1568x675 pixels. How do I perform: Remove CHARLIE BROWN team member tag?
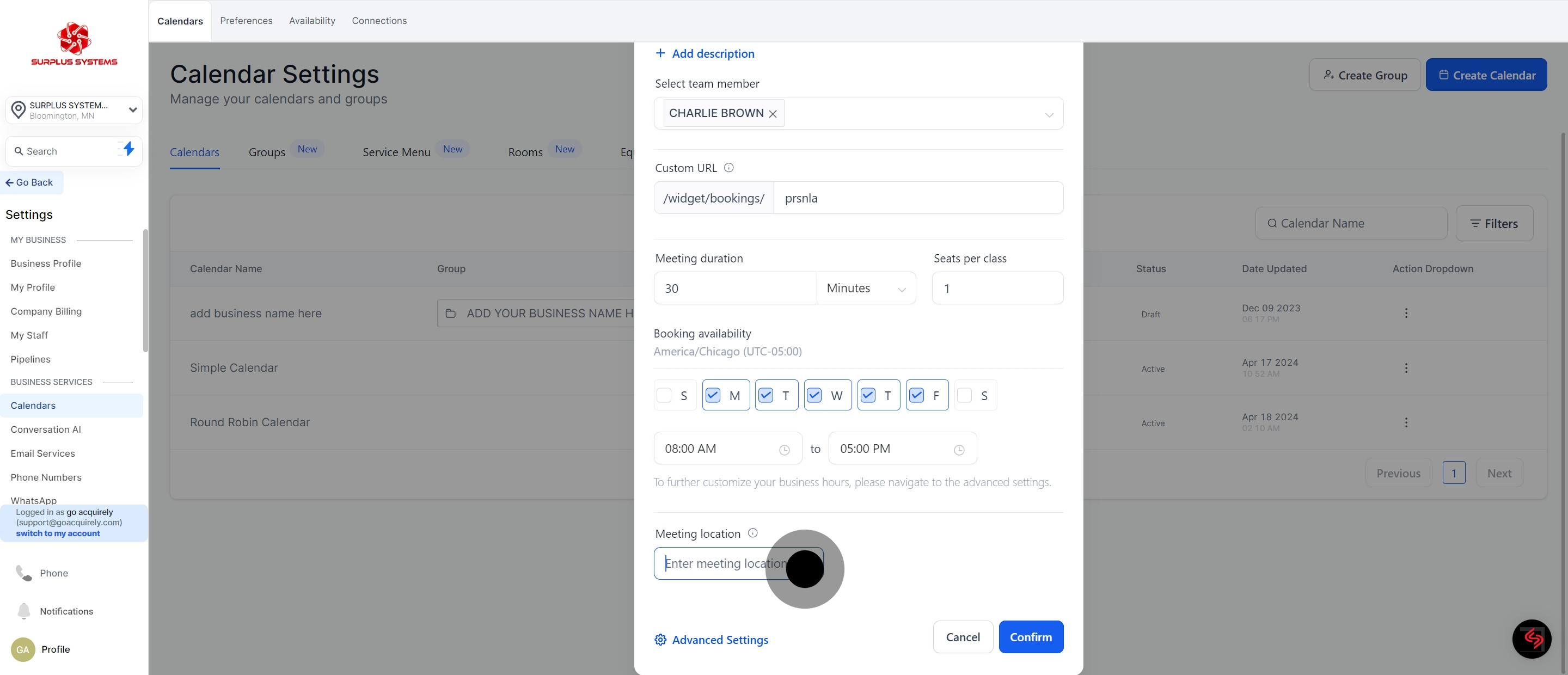coord(773,114)
